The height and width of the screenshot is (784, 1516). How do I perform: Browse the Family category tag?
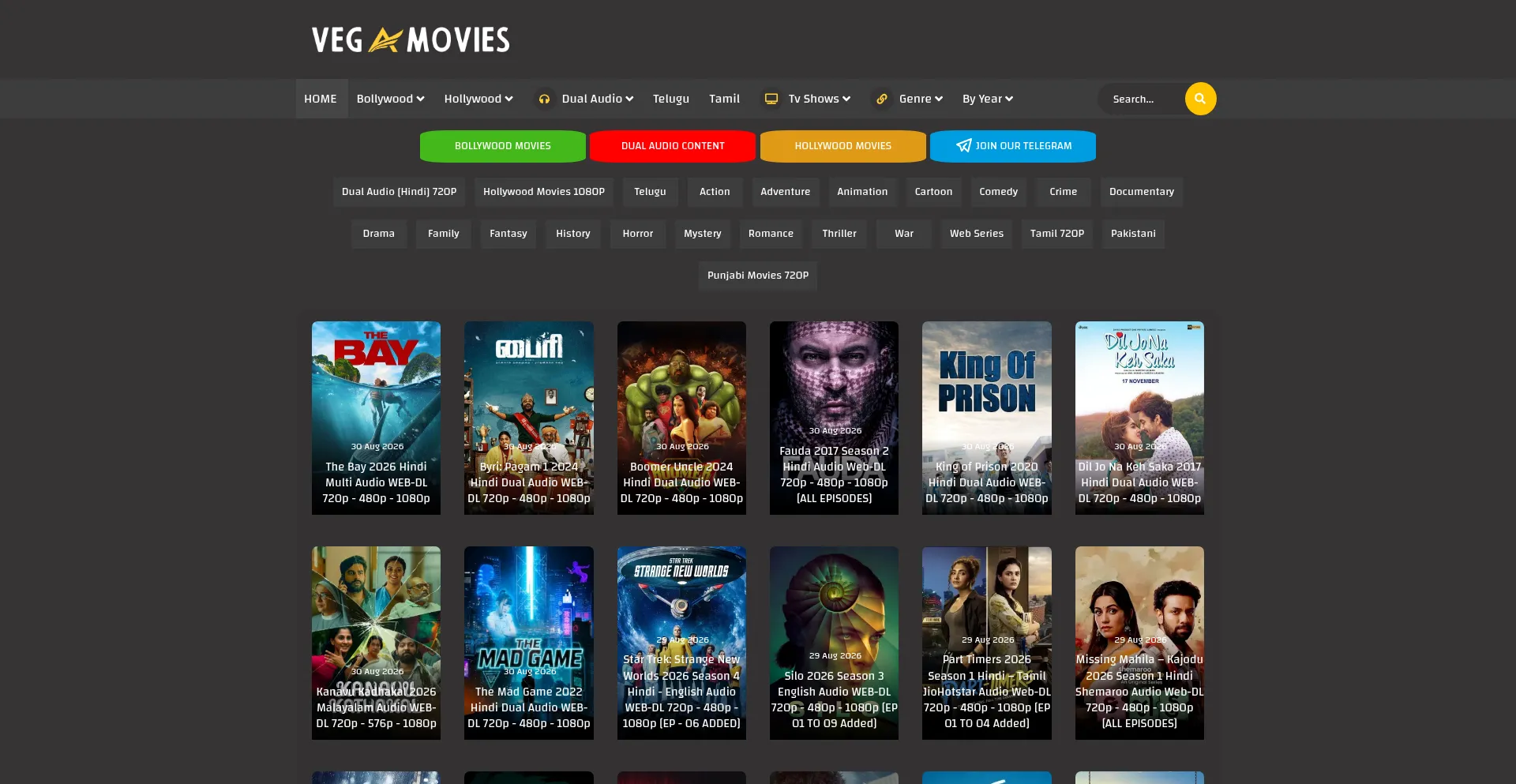coord(444,234)
